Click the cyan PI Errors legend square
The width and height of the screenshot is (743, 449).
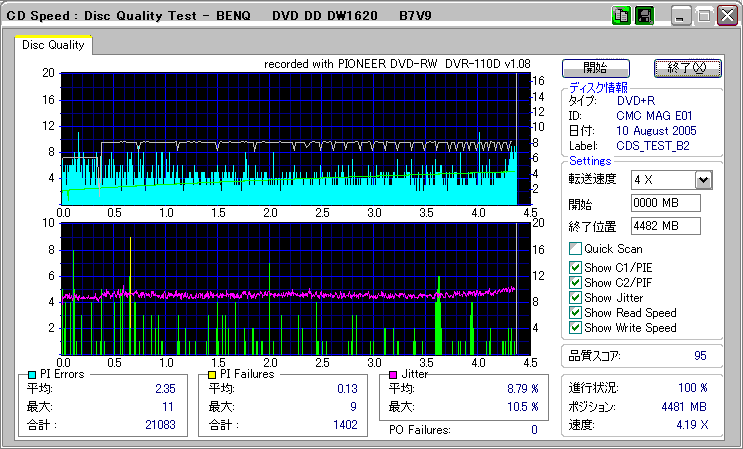click(31, 374)
